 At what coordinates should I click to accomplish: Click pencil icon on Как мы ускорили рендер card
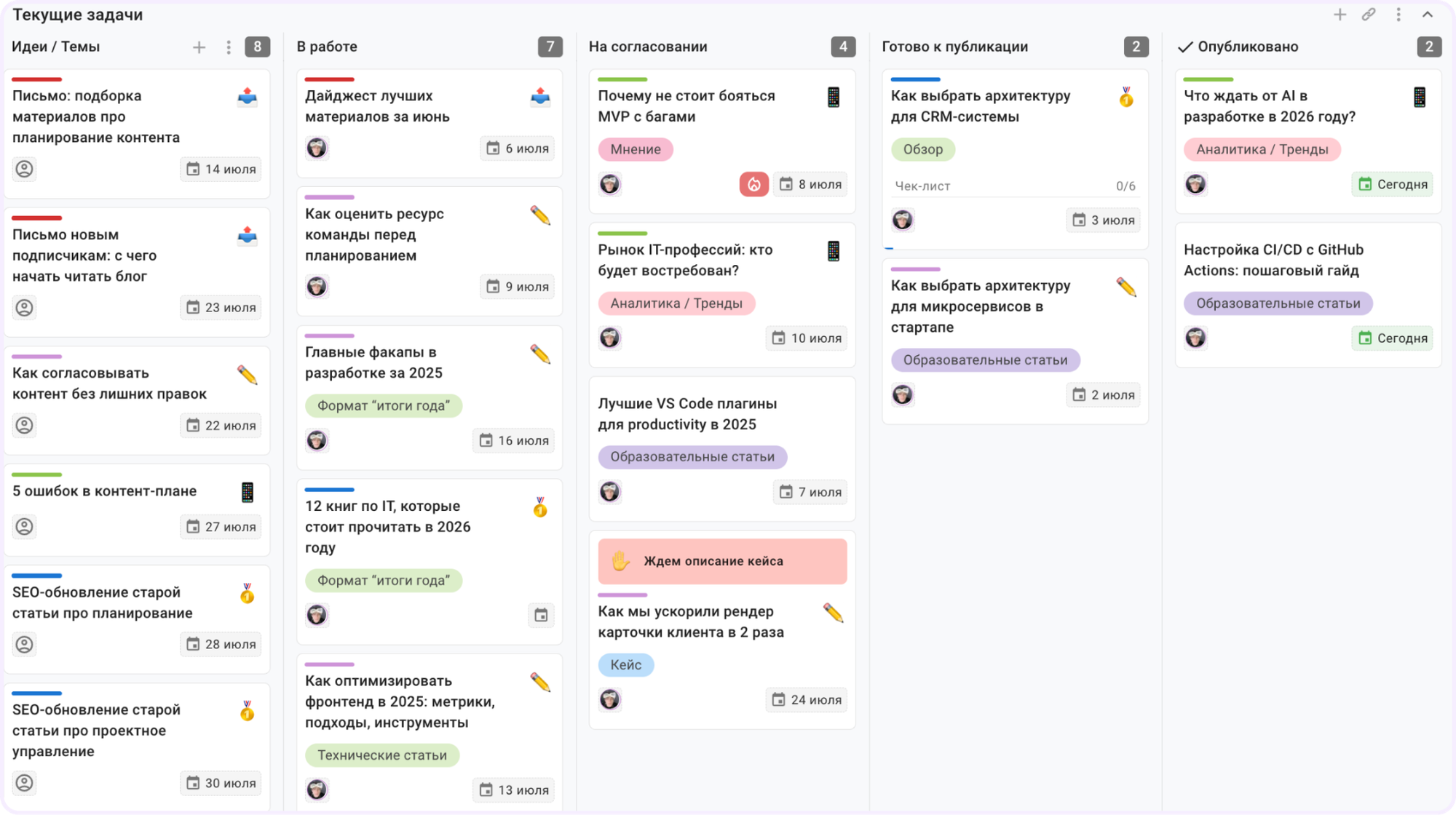point(834,613)
